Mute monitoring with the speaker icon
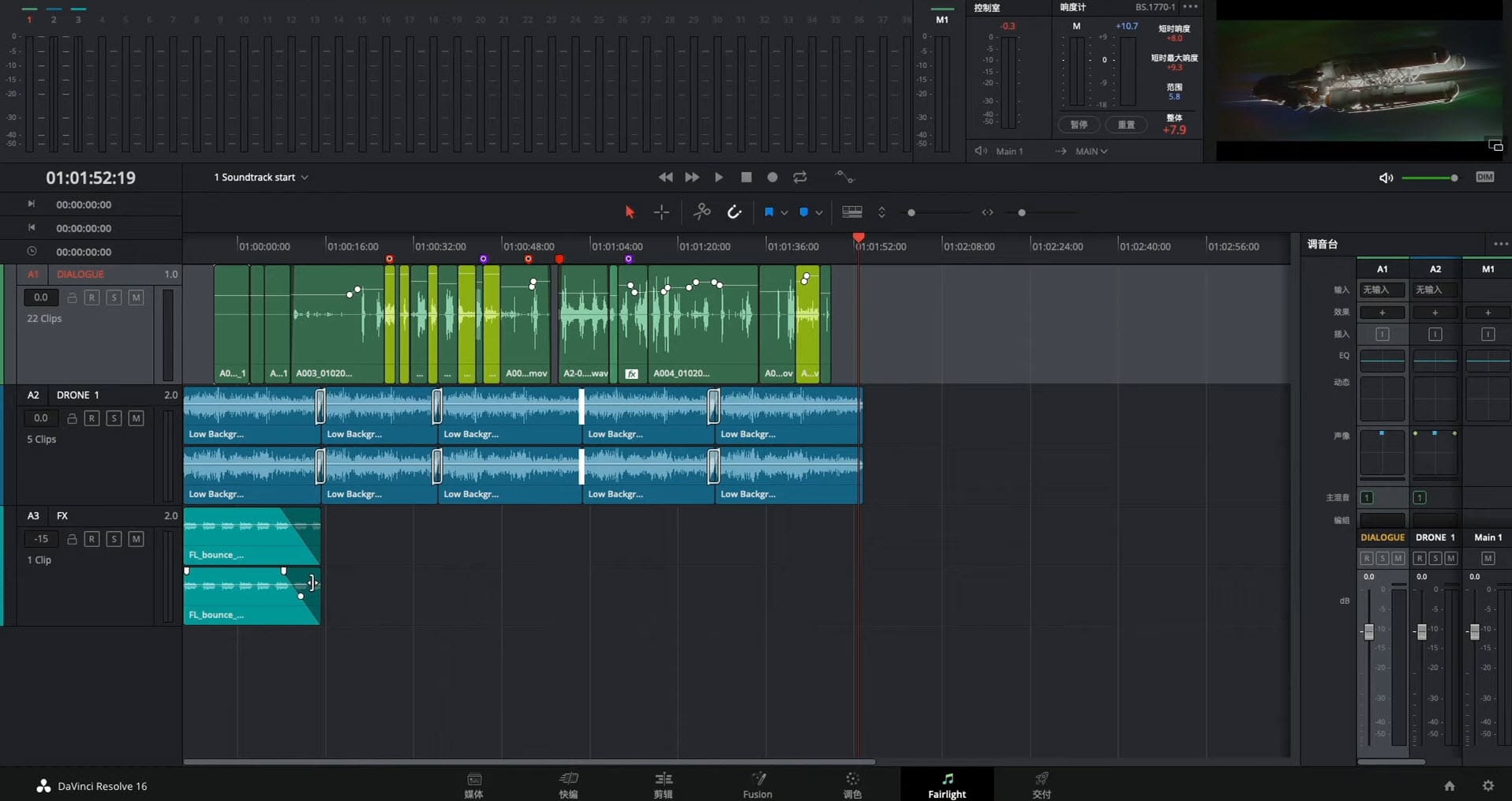 coord(1386,178)
